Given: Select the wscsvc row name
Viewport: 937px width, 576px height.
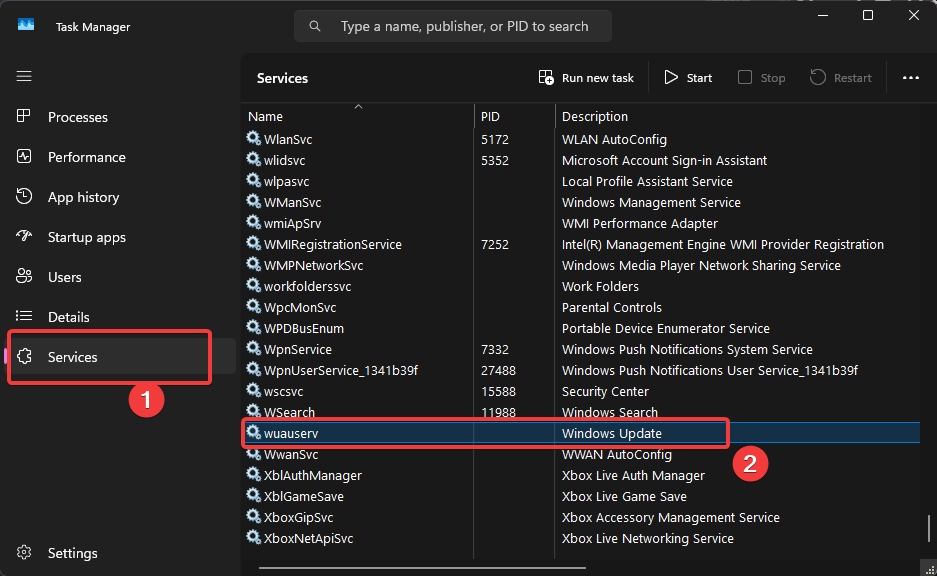Looking at the screenshot, I should pos(284,391).
